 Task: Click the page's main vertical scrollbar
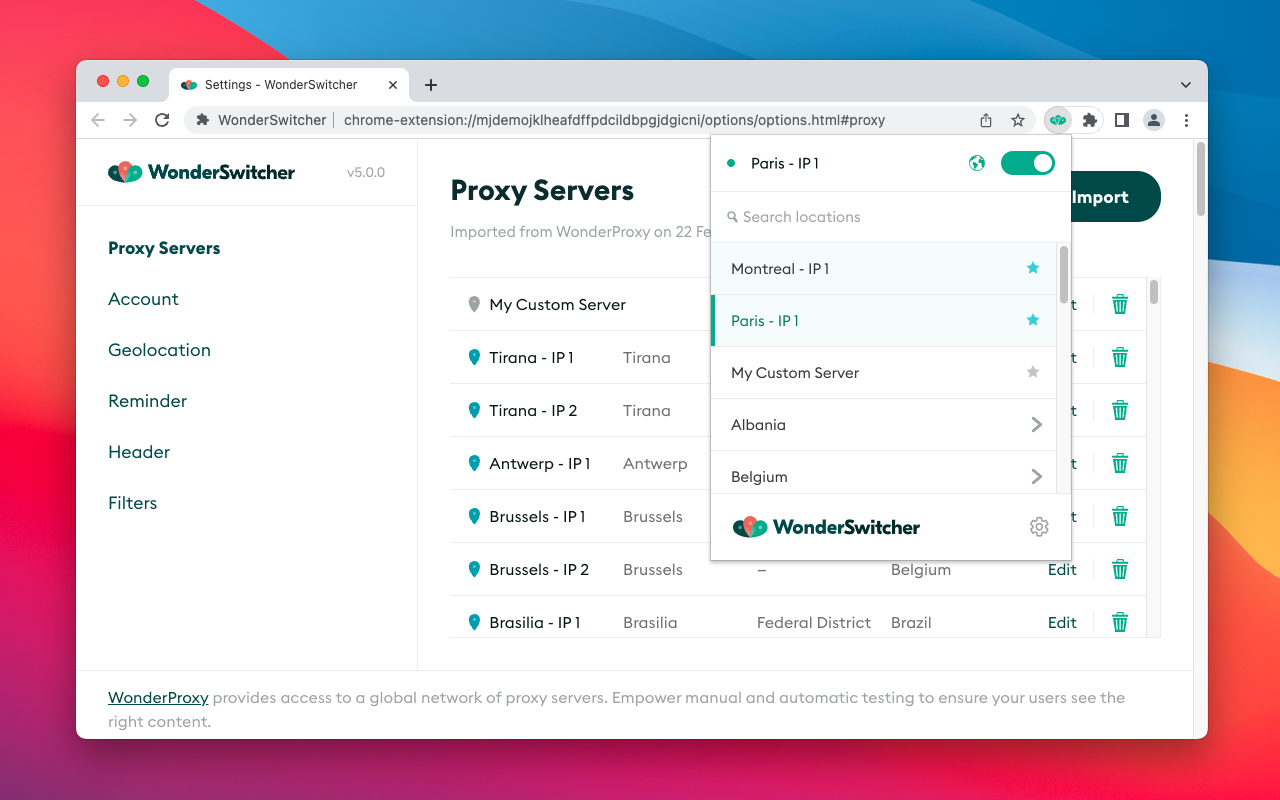(1200, 178)
